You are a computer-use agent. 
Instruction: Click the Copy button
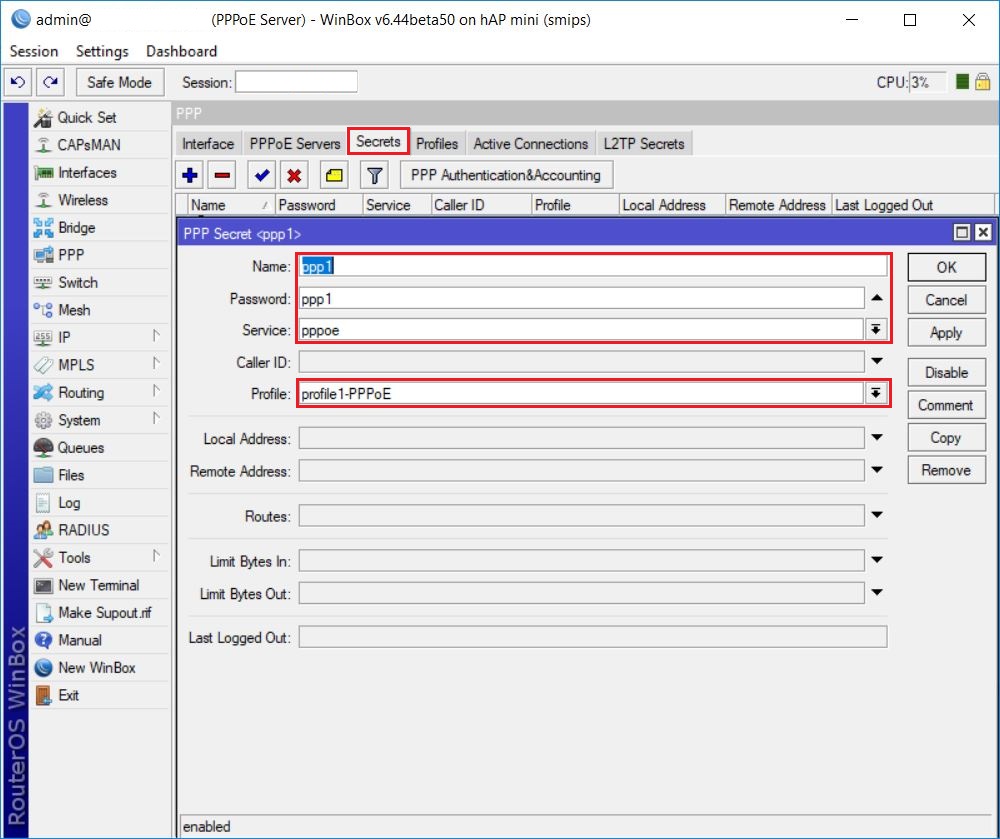[946, 438]
